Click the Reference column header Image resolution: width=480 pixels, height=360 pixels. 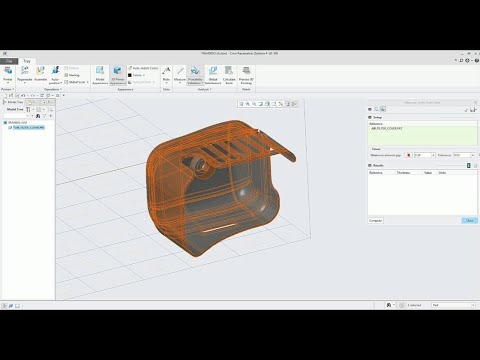[x=376, y=173]
